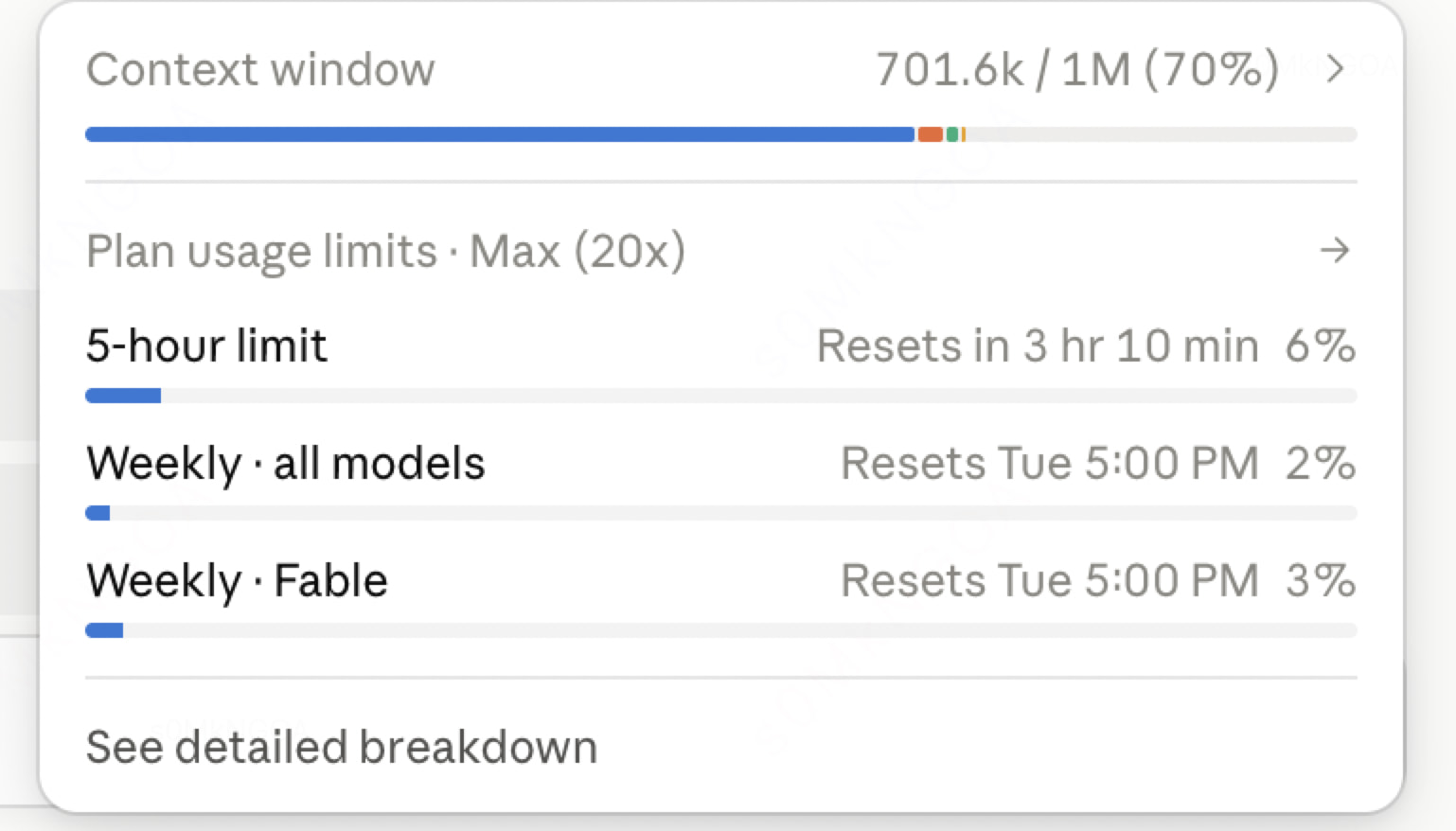Select the 5-hour limit row label
The image size is (1456, 831).
pos(206,345)
